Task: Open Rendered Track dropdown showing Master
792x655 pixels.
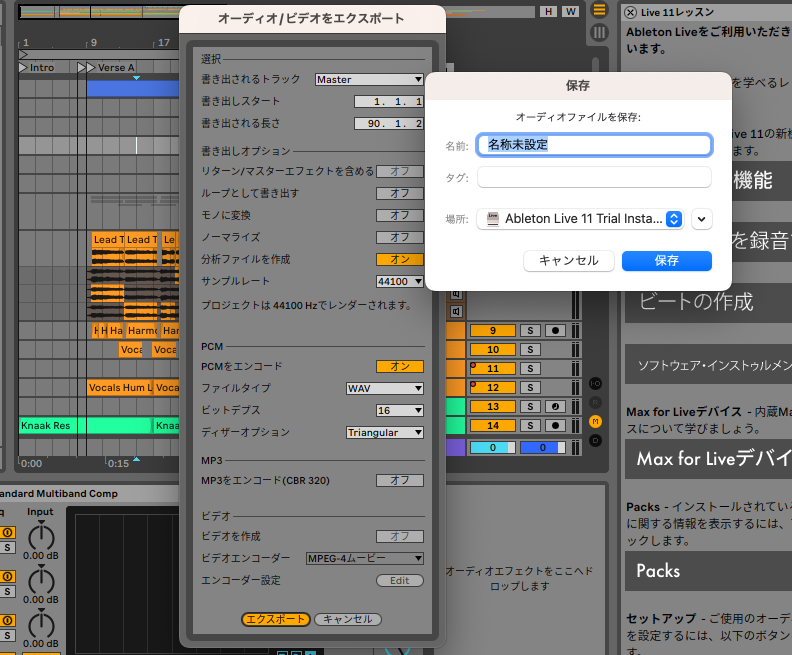Action: [x=369, y=80]
